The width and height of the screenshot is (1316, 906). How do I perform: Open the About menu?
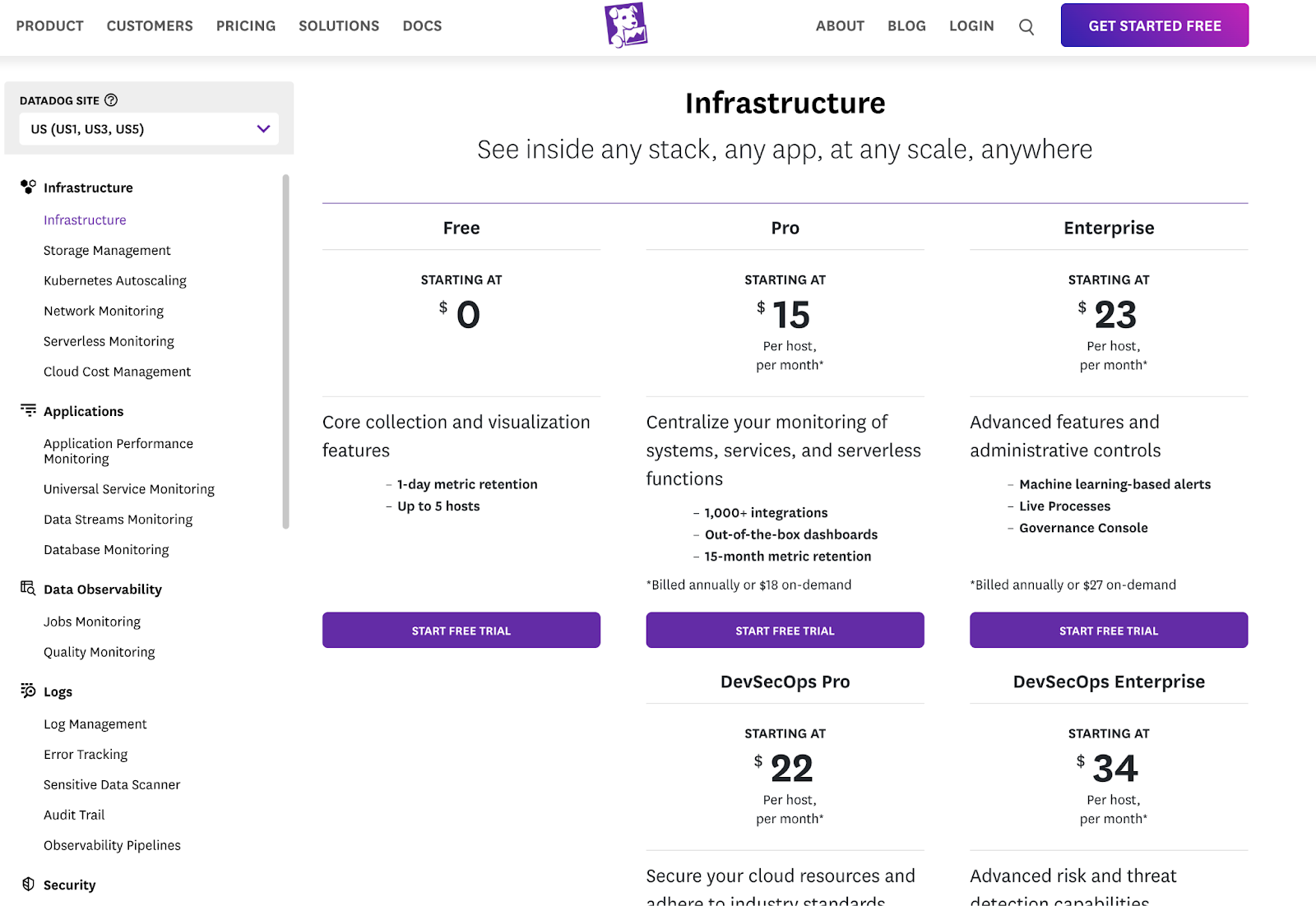[x=840, y=25]
